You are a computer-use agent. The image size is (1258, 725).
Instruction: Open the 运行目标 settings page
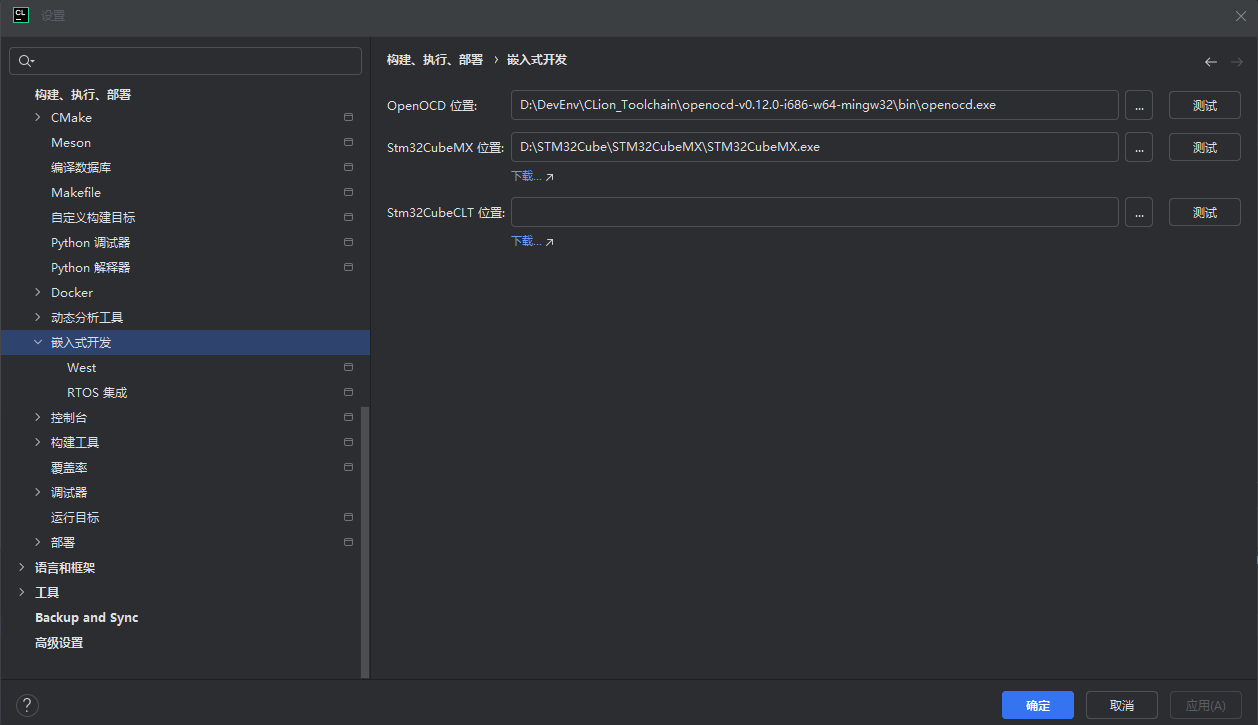tap(75, 517)
